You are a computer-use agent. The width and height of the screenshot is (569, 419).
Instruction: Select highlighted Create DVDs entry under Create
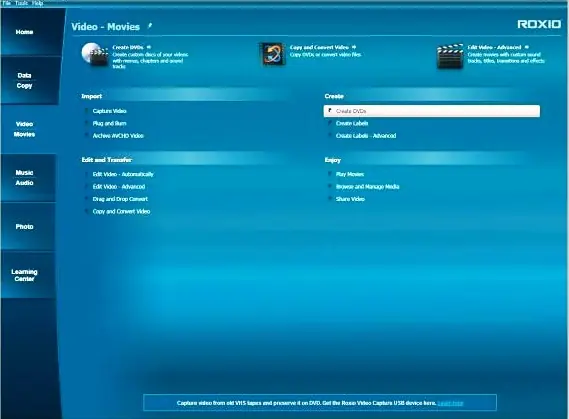pos(431,111)
